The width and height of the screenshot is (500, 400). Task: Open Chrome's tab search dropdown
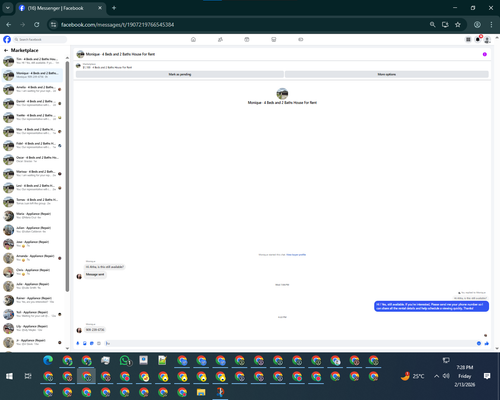[8, 8]
